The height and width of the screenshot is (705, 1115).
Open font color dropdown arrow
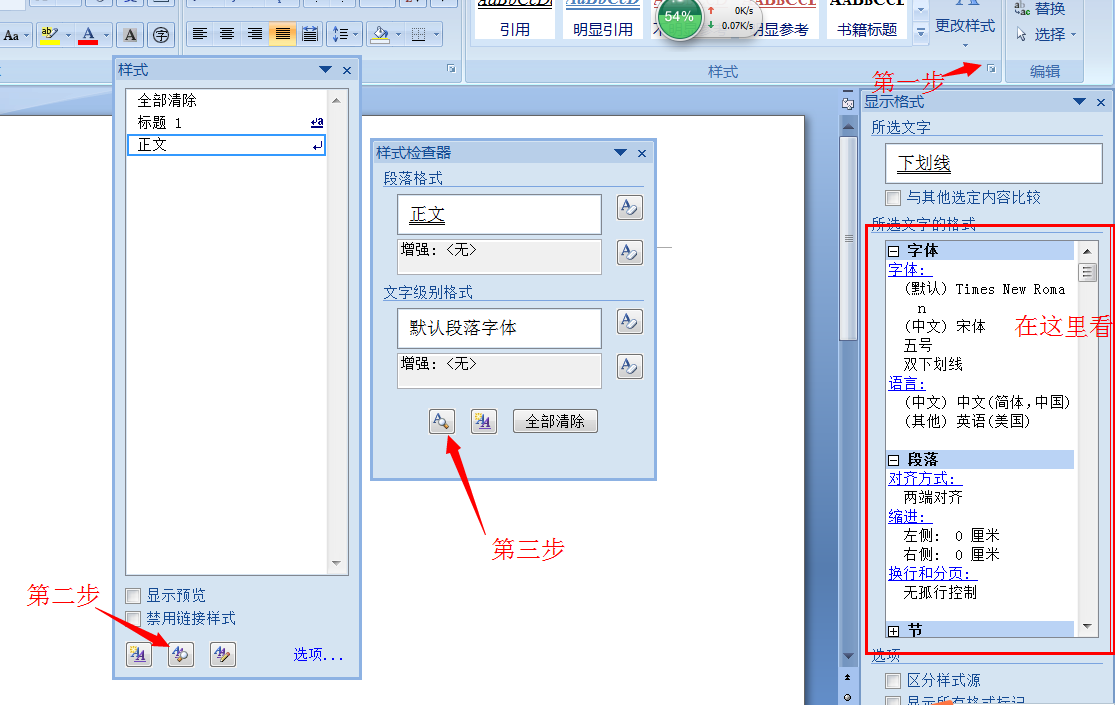106,35
